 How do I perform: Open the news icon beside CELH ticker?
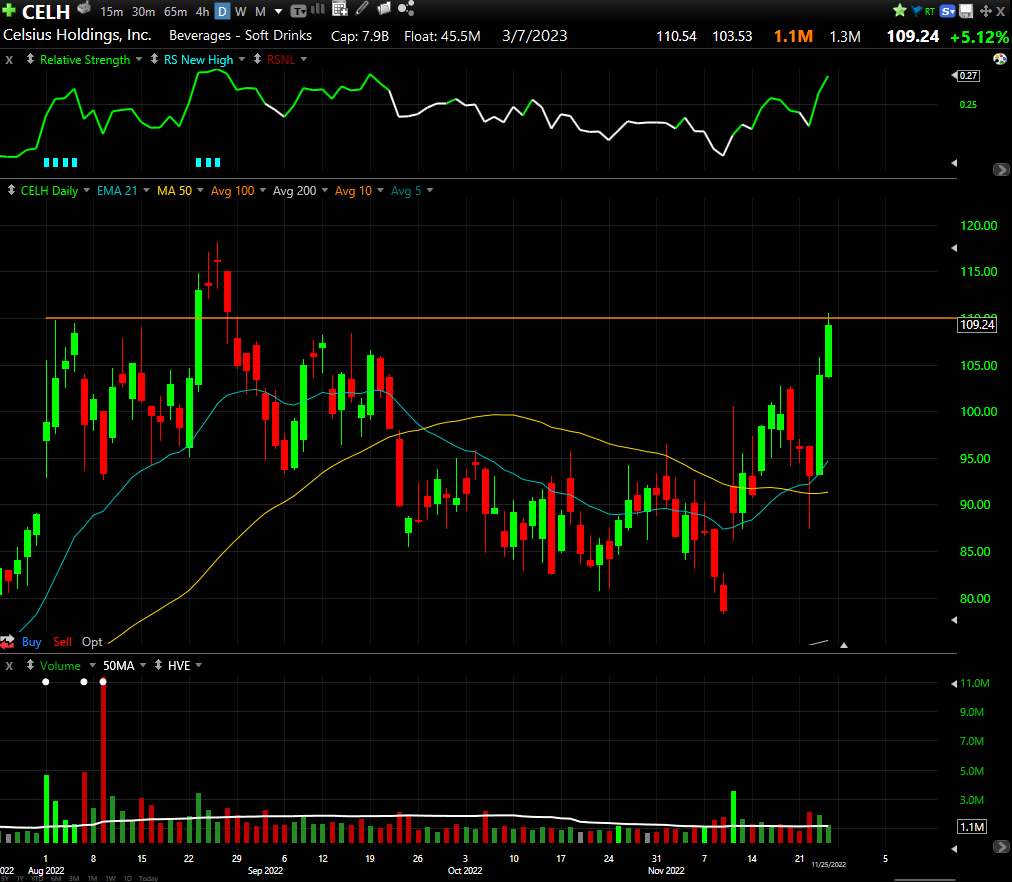tap(84, 8)
